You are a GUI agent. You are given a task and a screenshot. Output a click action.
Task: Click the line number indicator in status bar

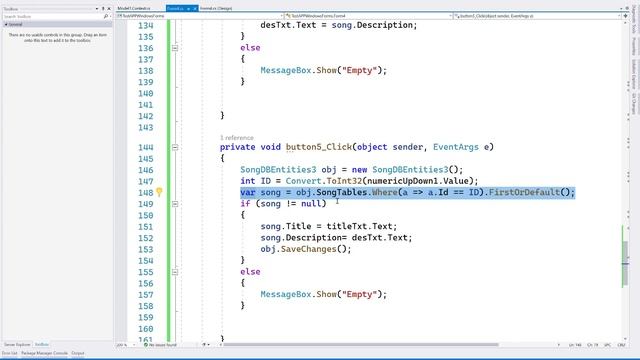(x=575, y=345)
